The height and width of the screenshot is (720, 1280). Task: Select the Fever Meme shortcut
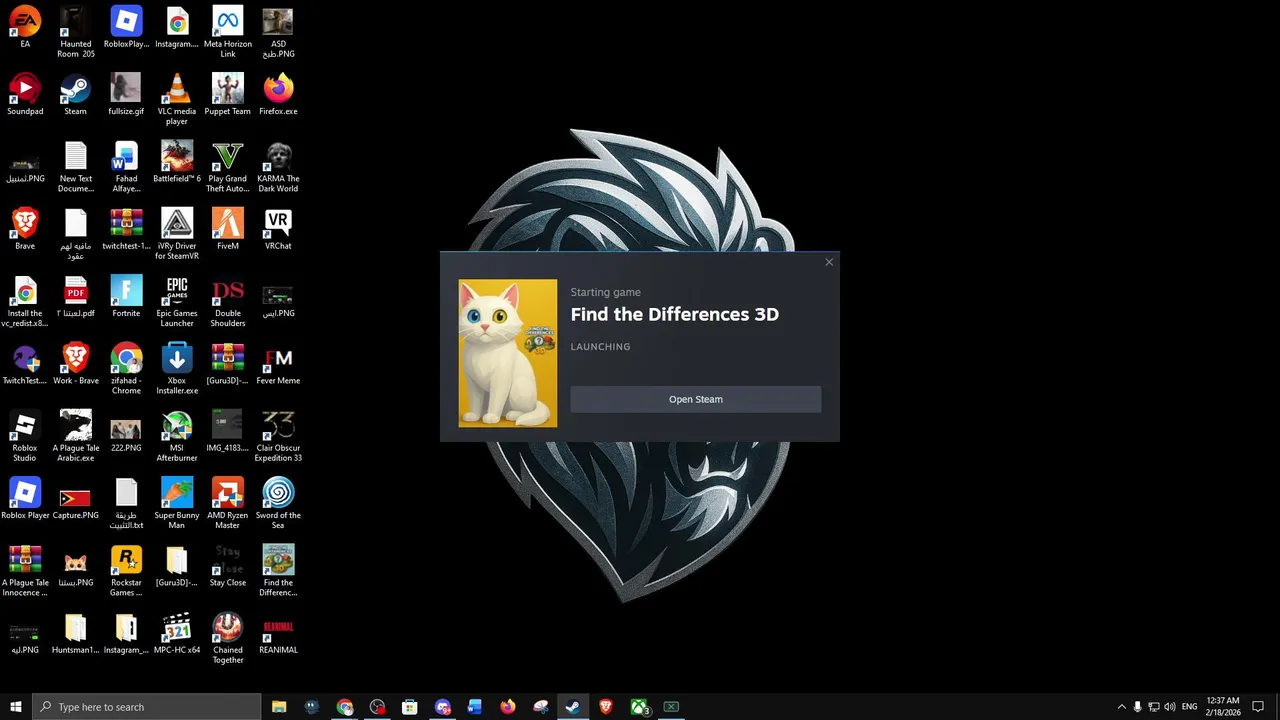coord(278,364)
